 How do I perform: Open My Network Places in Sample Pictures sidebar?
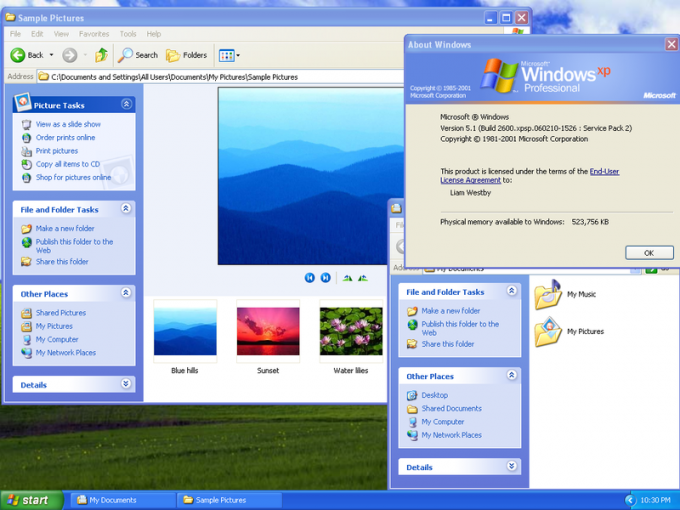(65, 353)
